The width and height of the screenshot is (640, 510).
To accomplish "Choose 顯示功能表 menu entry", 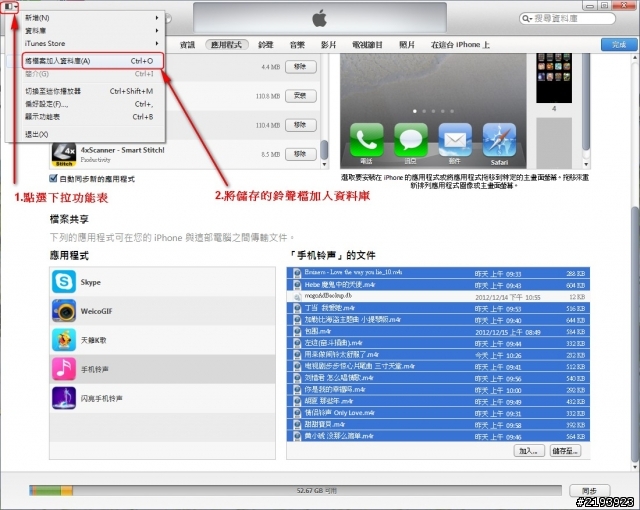I will tap(89, 117).
